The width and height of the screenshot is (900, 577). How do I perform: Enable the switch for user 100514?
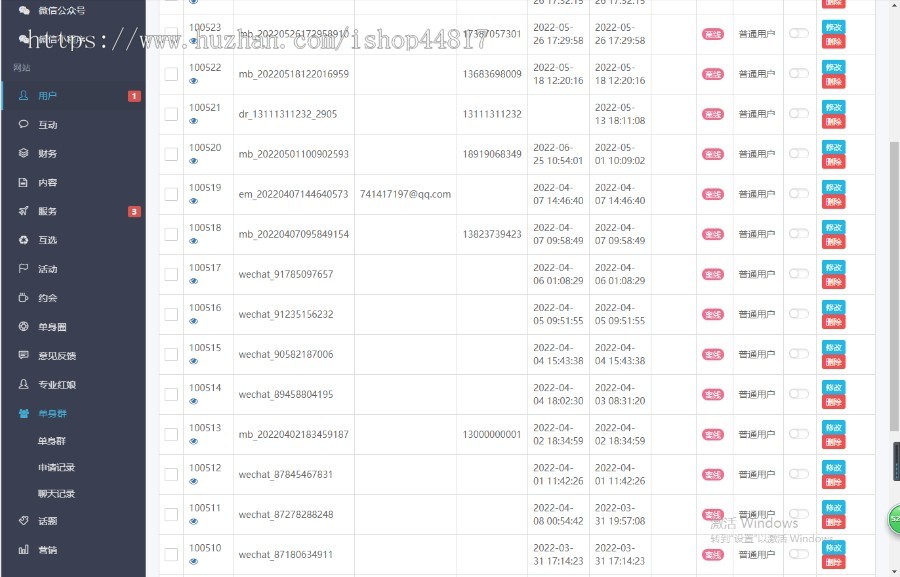[798, 394]
